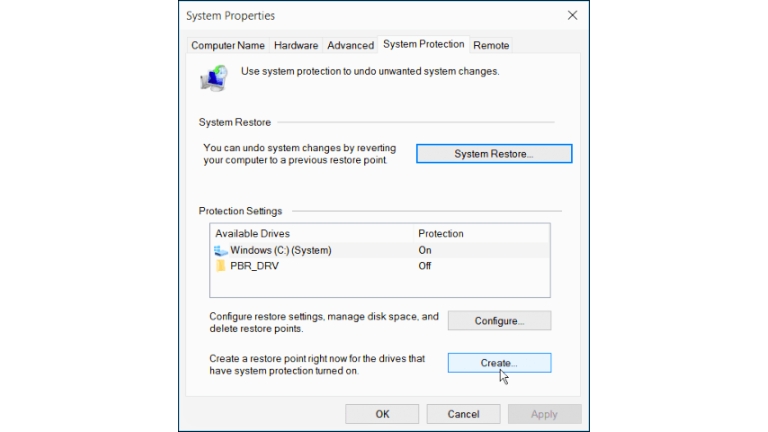Select the System Protection tab
This screenshot has height=432, width=768.
[x=424, y=44]
